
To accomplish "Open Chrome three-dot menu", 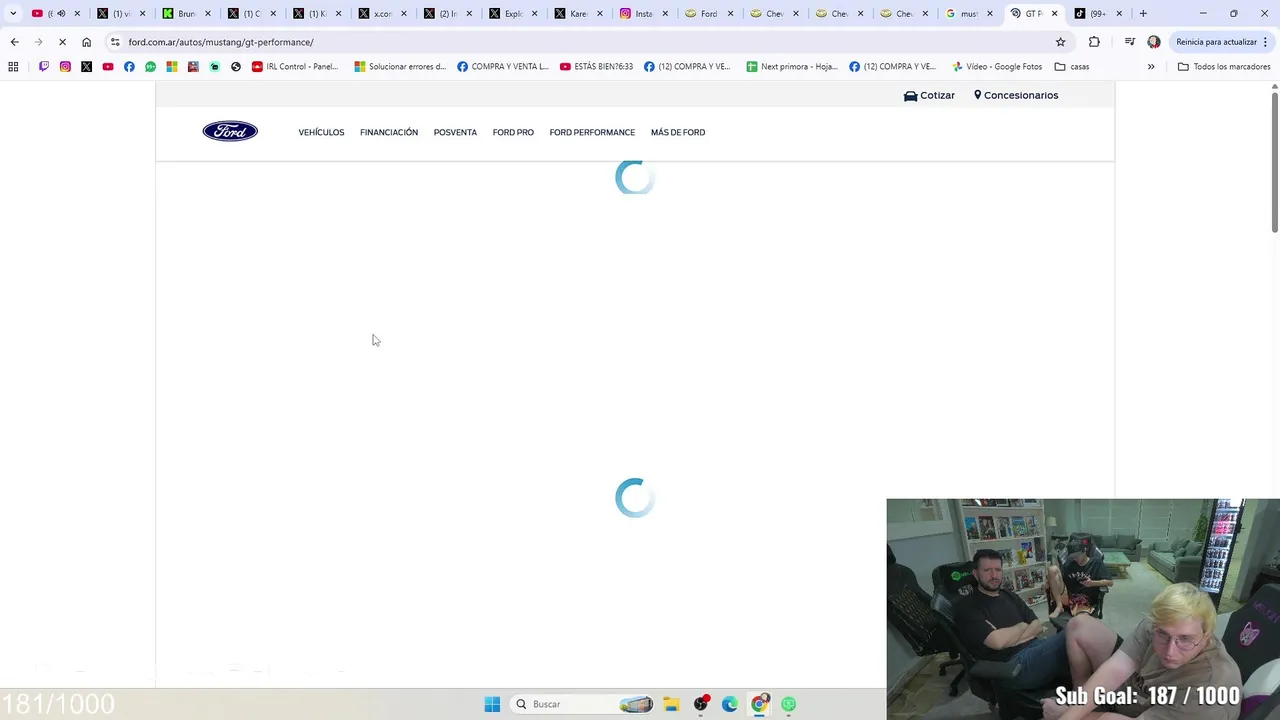I will click(x=1265, y=42).
